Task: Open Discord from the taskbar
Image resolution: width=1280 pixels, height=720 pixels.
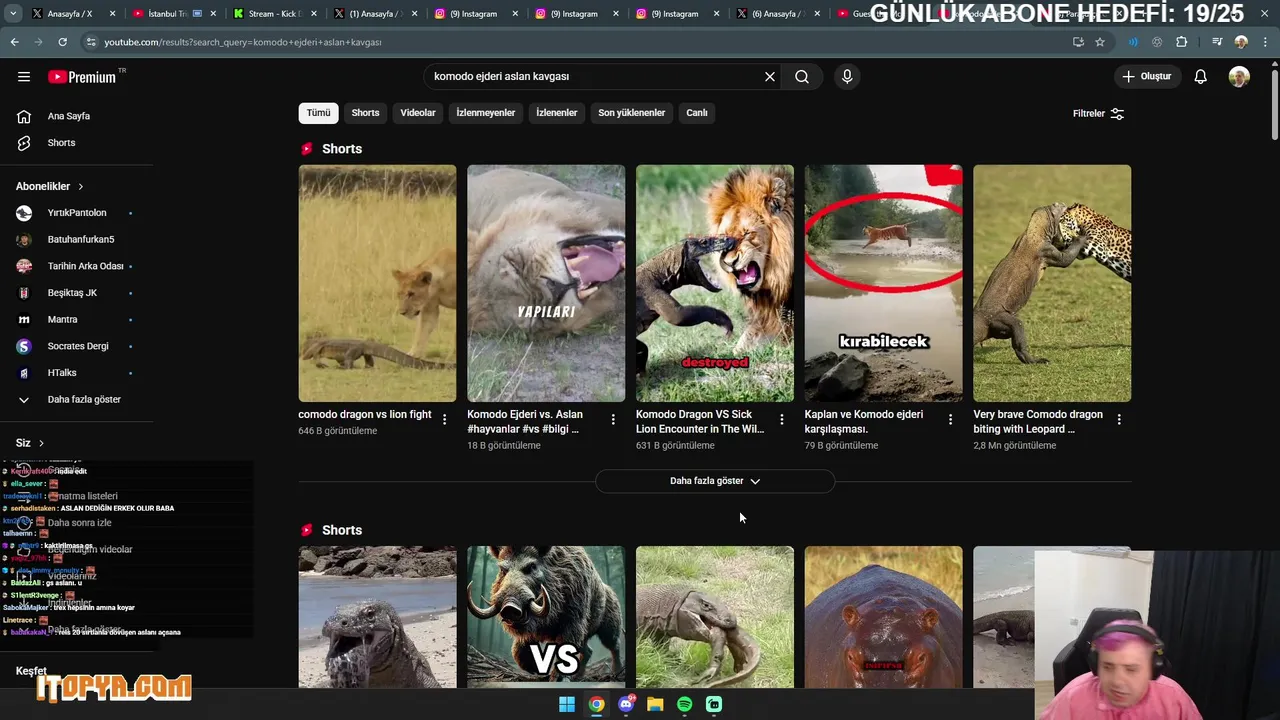Action: (626, 704)
